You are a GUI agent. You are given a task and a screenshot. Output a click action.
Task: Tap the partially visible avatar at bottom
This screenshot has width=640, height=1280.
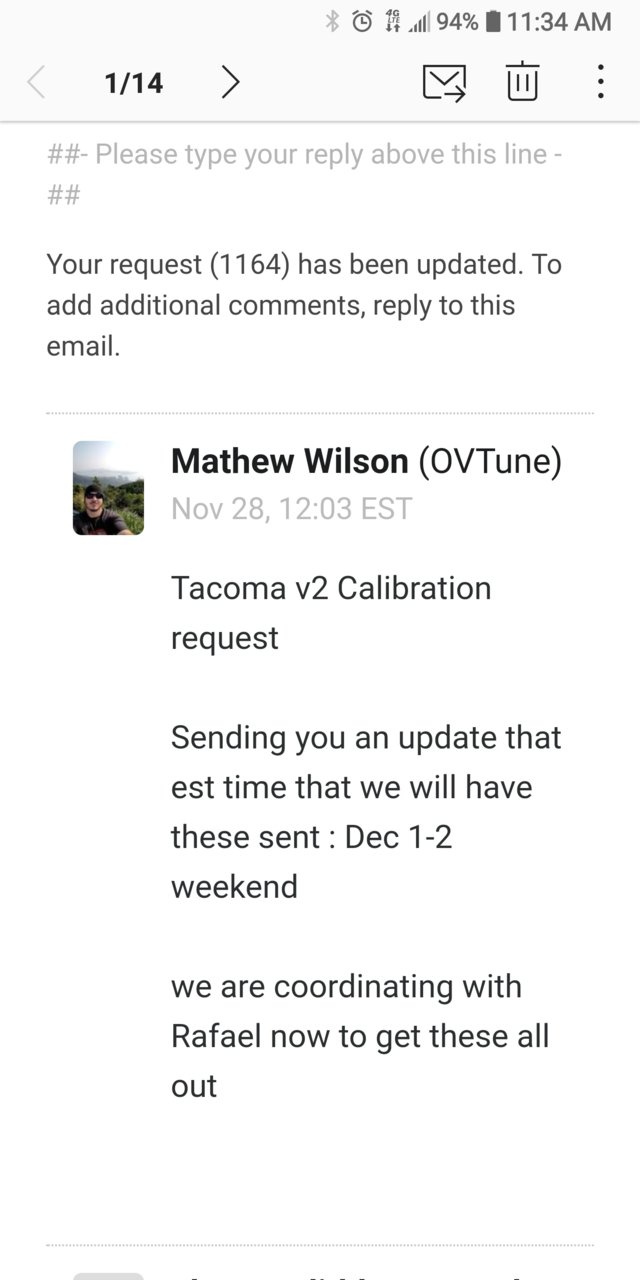(108, 1276)
